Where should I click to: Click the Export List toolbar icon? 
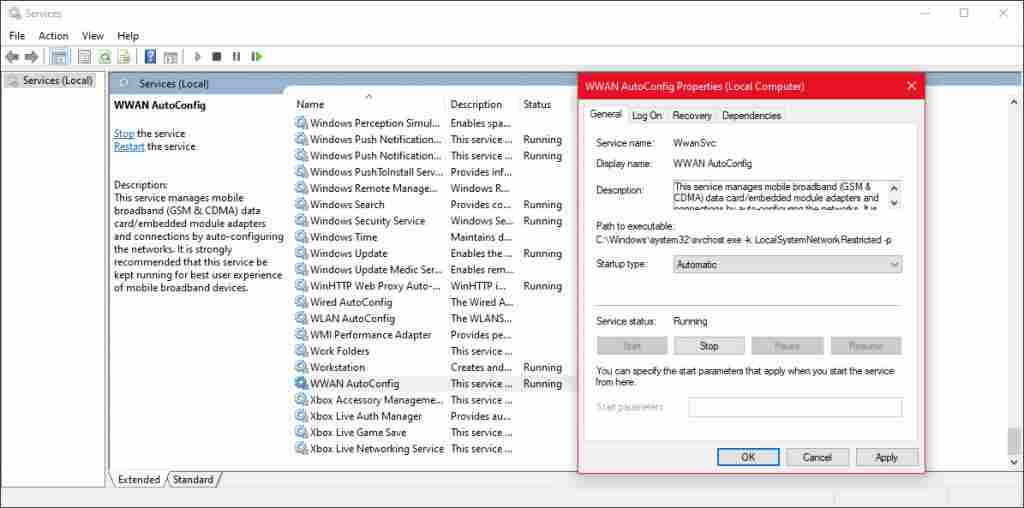(124, 57)
